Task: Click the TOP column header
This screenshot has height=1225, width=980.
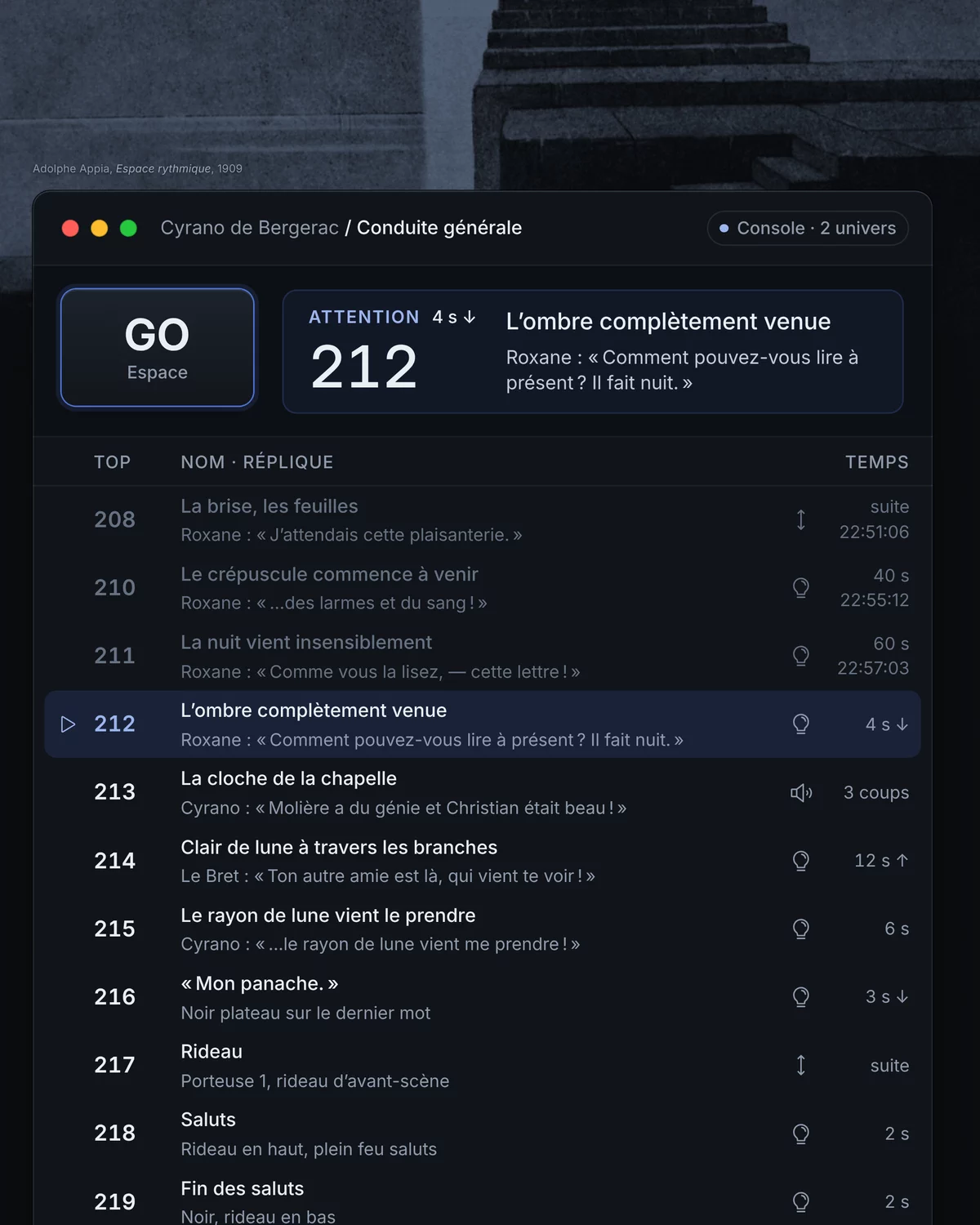Action: (x=112, y=462)
